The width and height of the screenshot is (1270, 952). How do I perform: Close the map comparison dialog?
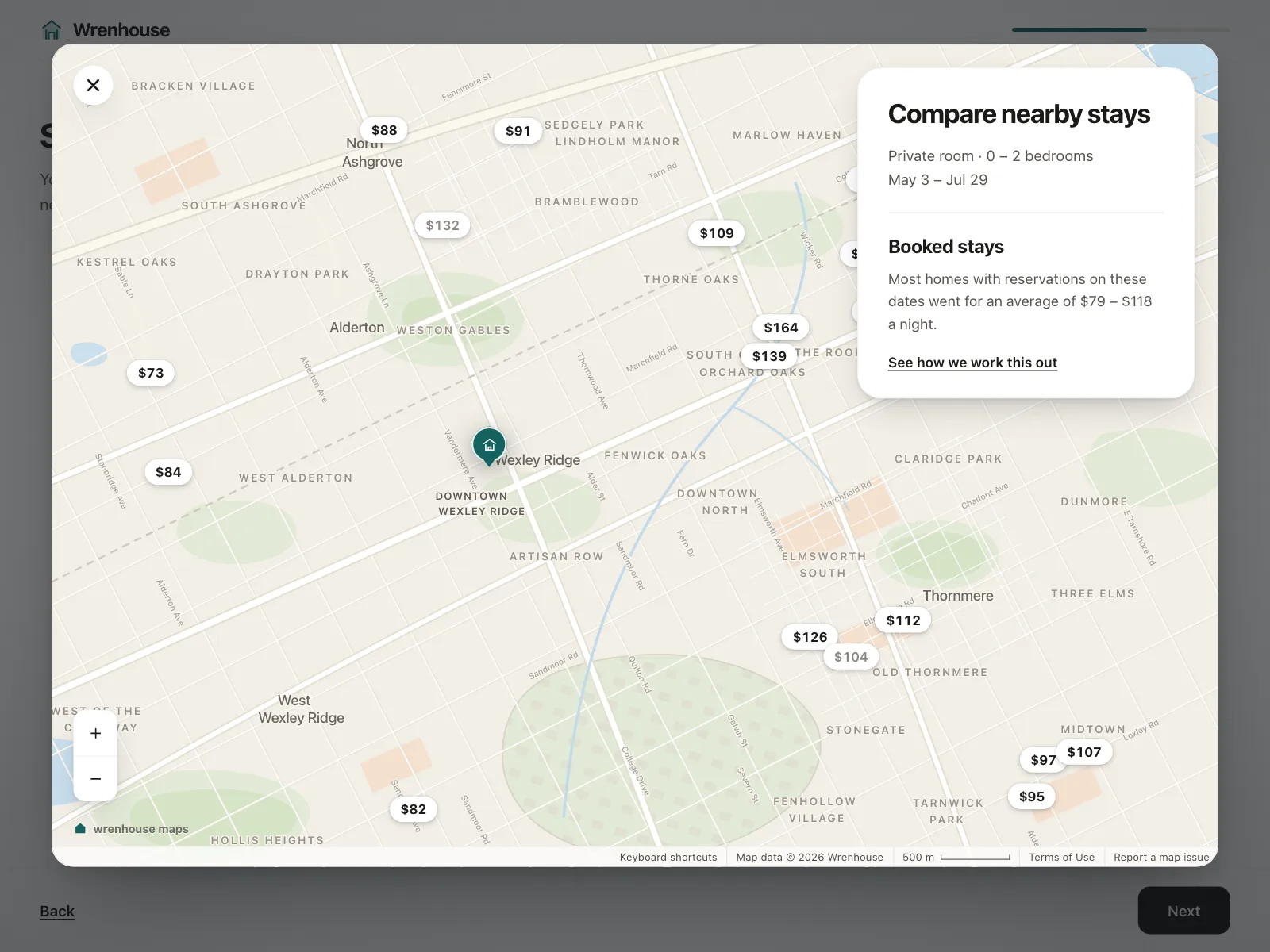pos(93,85)
